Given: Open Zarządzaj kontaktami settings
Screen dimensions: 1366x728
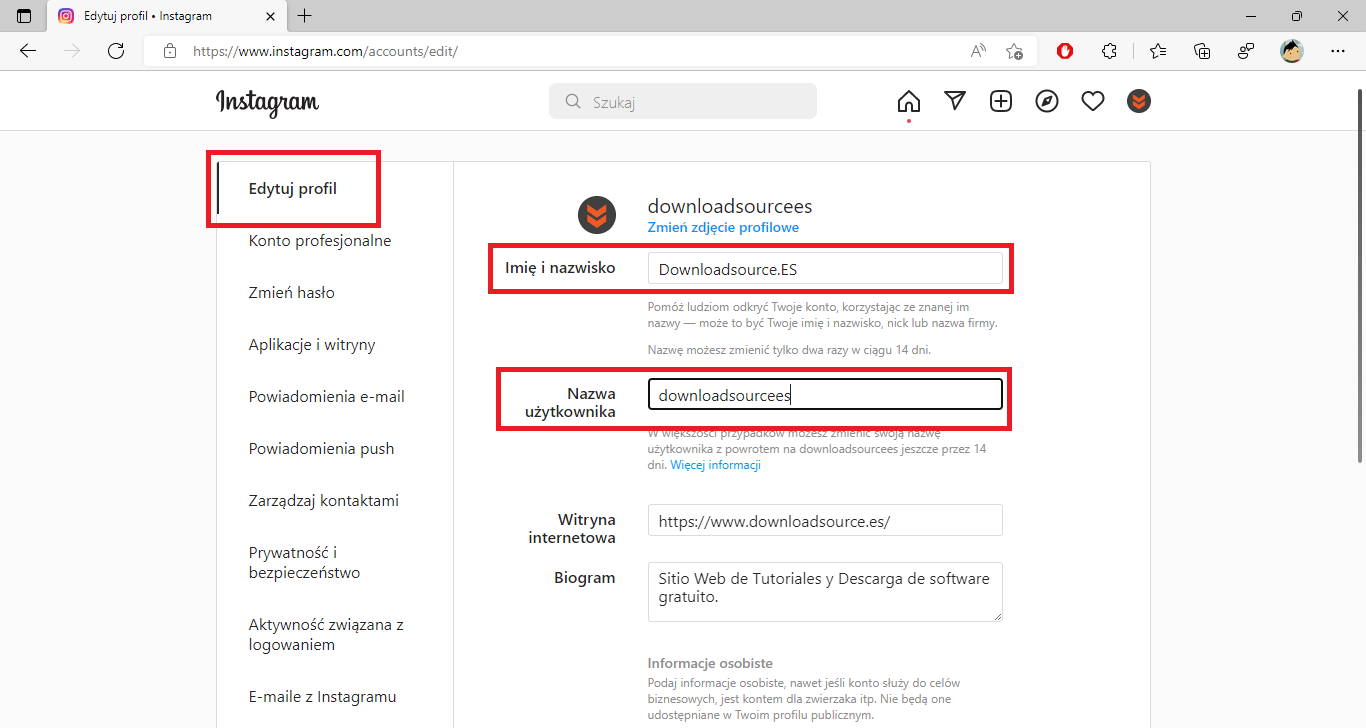Looking at the screenshot, I should click(324, 501).
